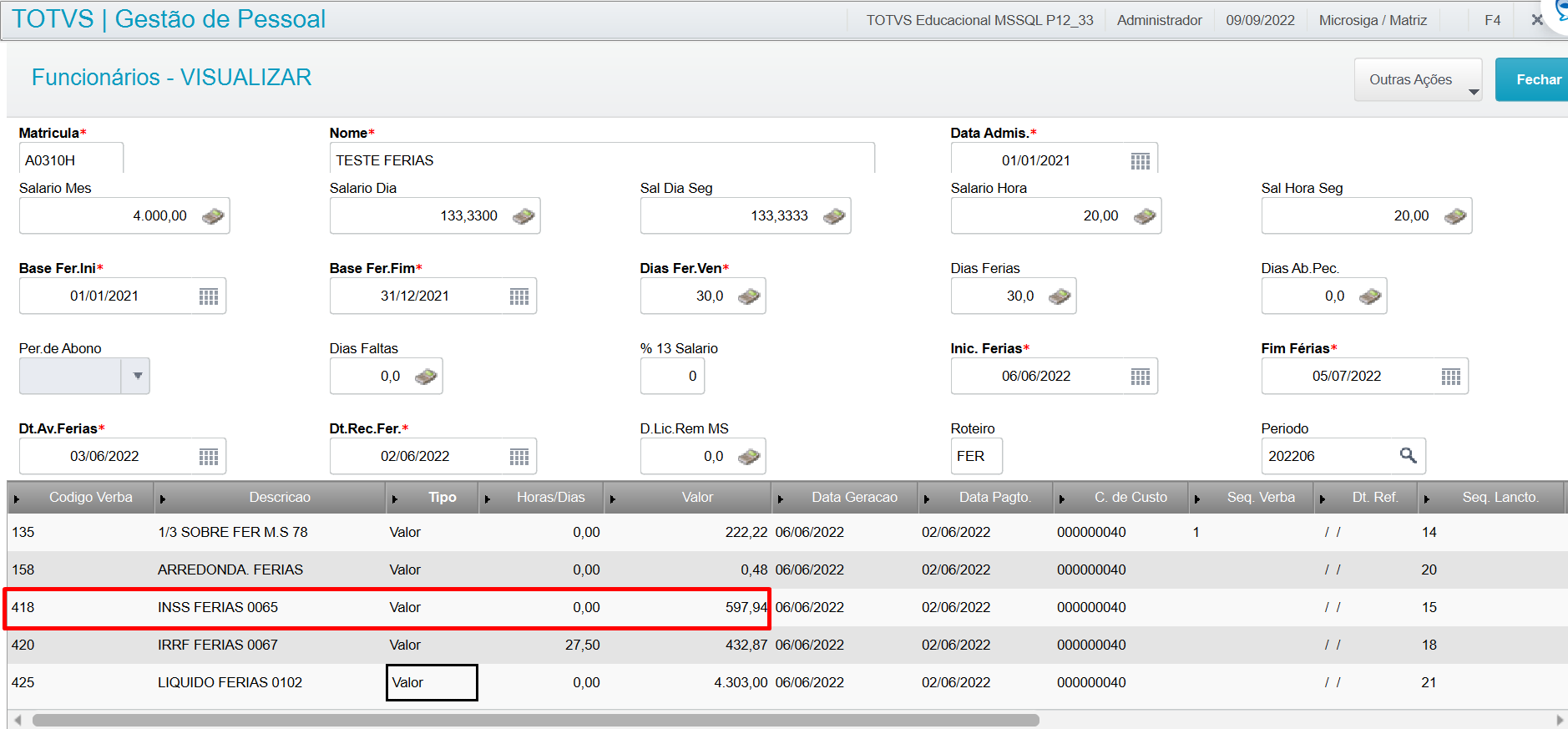1568x729 pixels.
Task: Open calculator icon in Dias Ferias field
Action: click(1060, 296)
